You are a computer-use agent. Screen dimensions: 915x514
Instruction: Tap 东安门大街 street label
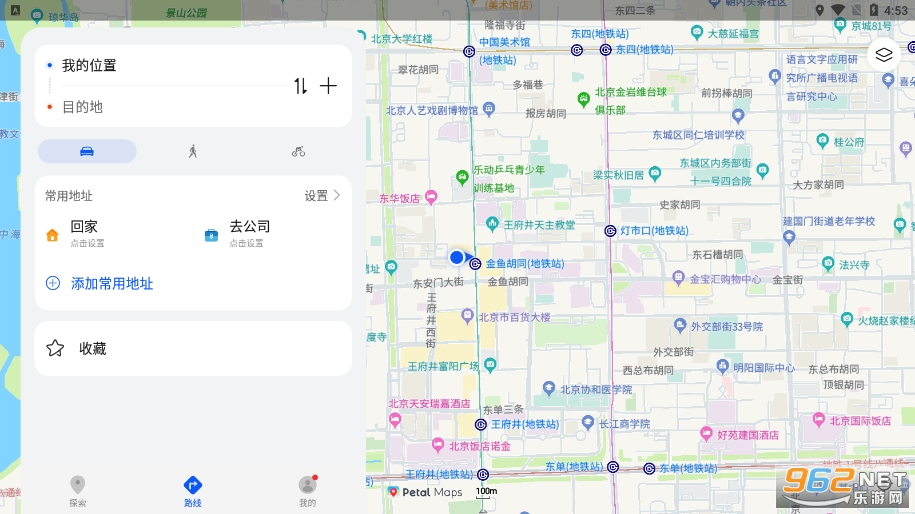click(438, 283)
